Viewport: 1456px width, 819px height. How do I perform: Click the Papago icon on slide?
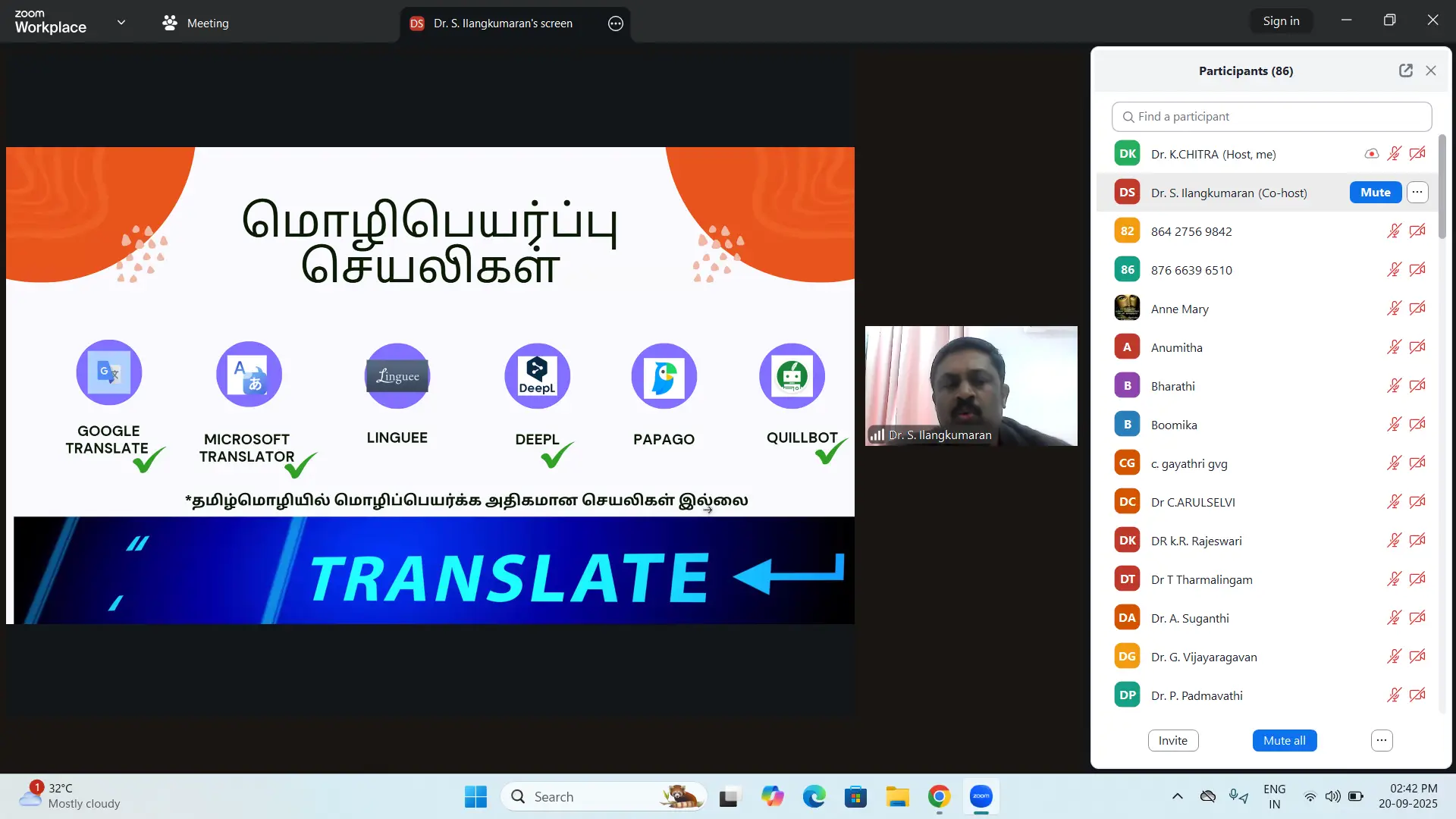[664, 376]
